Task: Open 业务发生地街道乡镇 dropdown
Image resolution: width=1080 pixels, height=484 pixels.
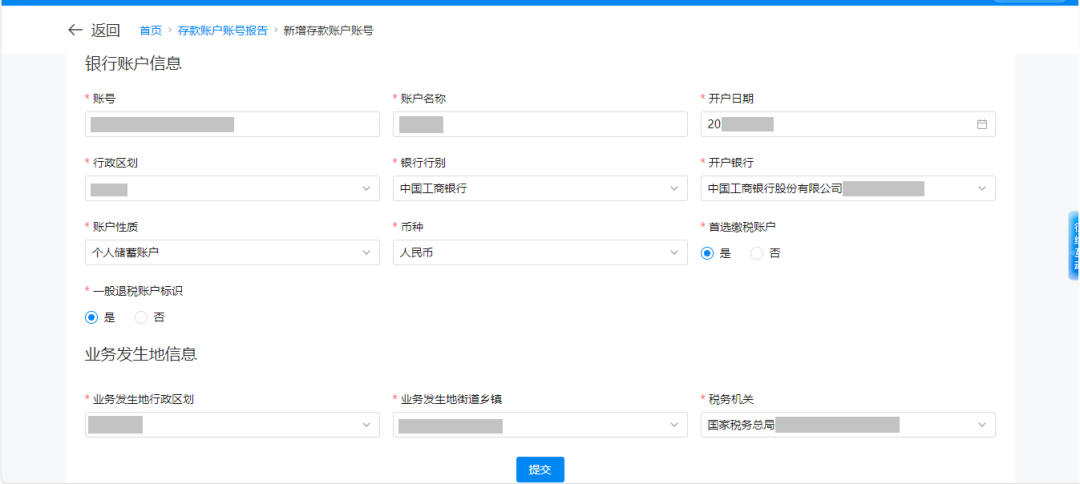Action: click(x=540, y=425)
